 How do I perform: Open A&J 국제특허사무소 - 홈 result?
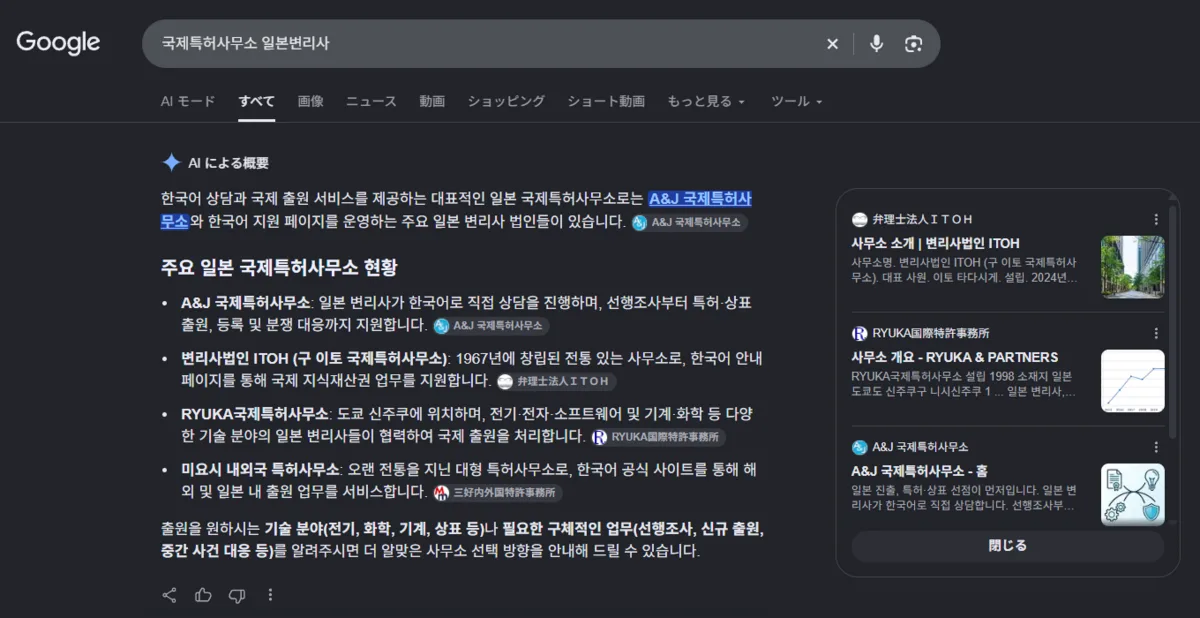coord(919,471)
